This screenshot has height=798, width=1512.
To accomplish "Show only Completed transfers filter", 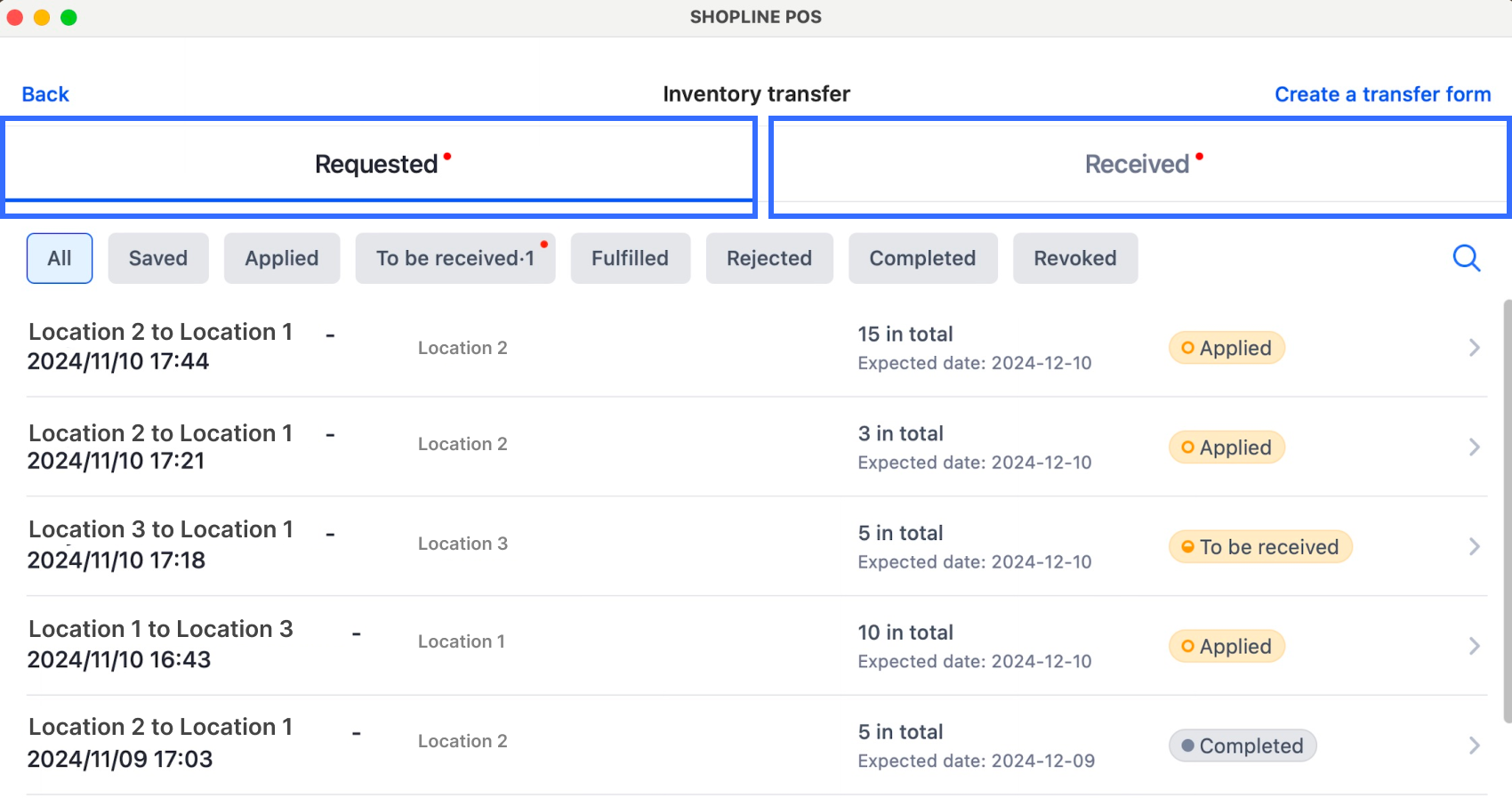I will [x=922, y=258].
